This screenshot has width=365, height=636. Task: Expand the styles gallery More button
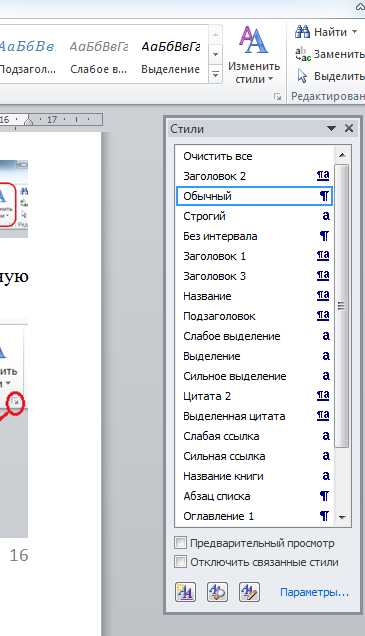click(216, 75)
